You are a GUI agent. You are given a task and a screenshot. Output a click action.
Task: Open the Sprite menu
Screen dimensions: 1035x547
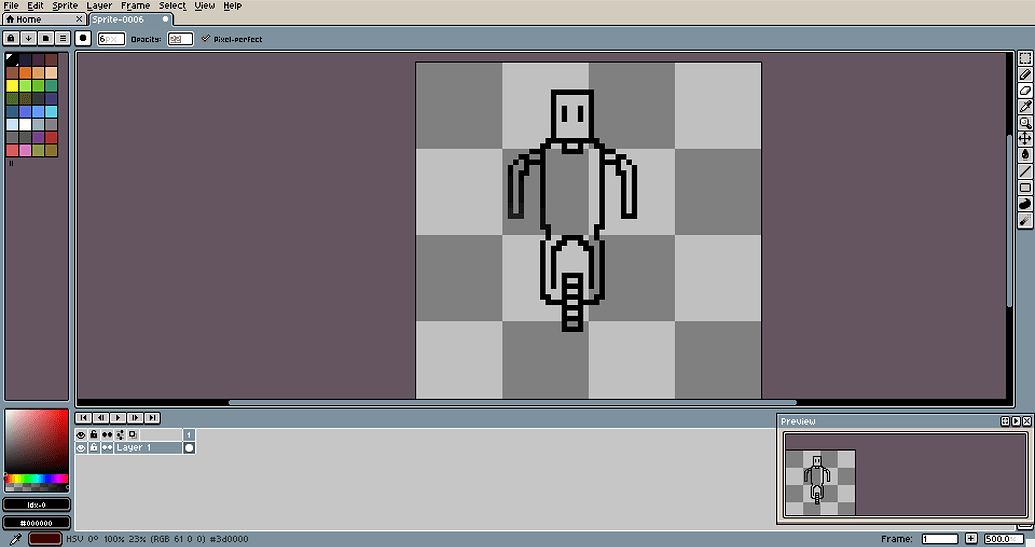65,6
